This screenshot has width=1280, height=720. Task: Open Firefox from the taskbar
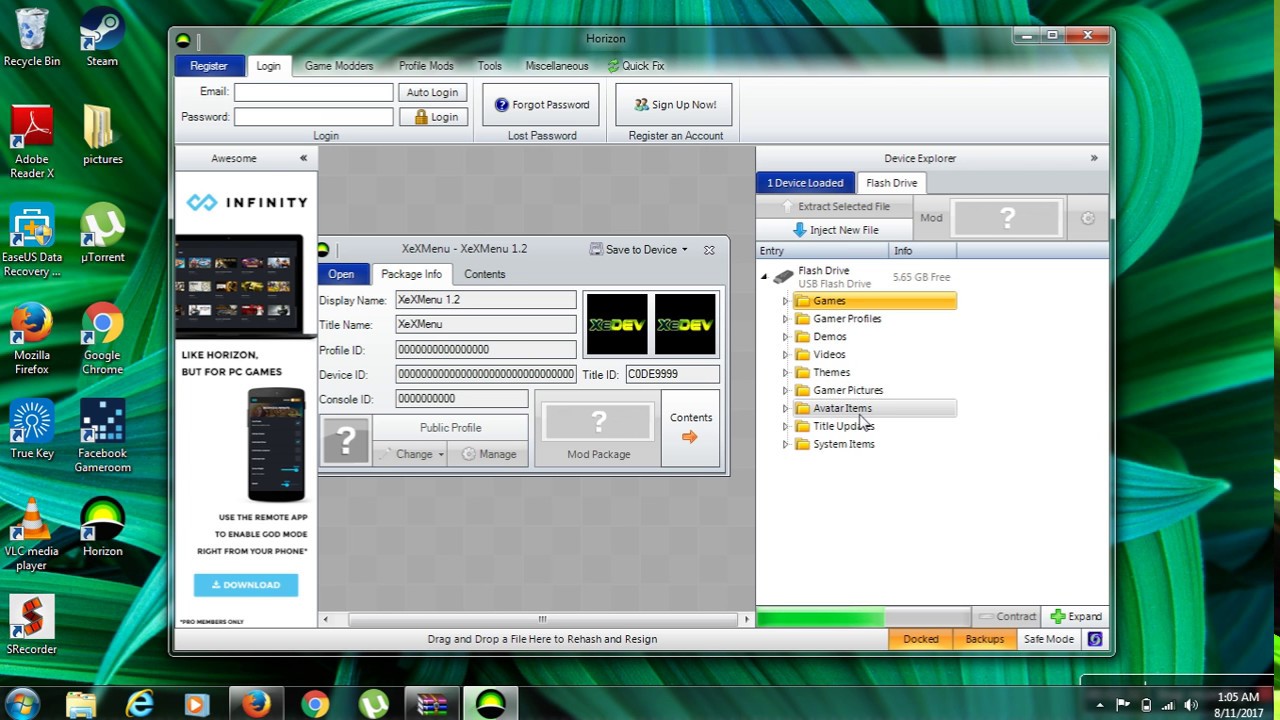coord(256,704)
